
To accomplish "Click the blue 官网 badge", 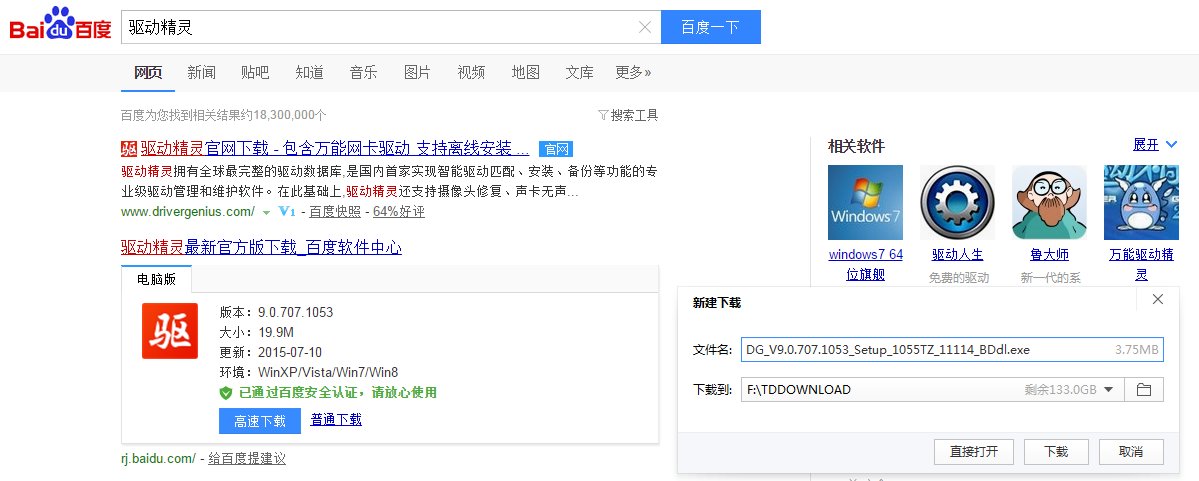I will [x=556, y=149].
